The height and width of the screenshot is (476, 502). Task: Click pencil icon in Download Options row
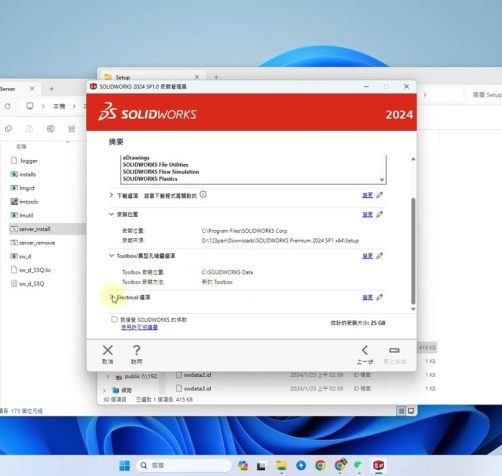[380, 195]
